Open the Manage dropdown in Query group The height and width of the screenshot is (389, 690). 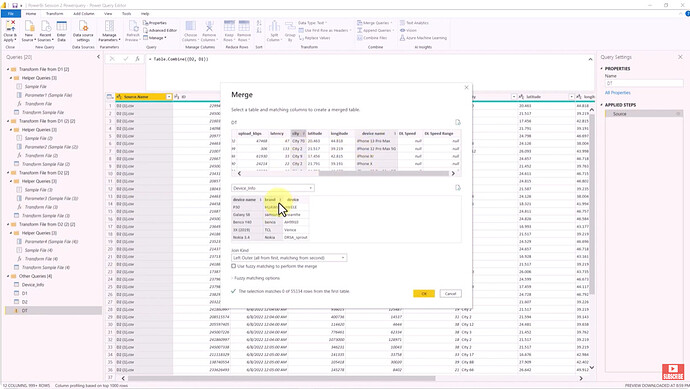coord(155,38)
